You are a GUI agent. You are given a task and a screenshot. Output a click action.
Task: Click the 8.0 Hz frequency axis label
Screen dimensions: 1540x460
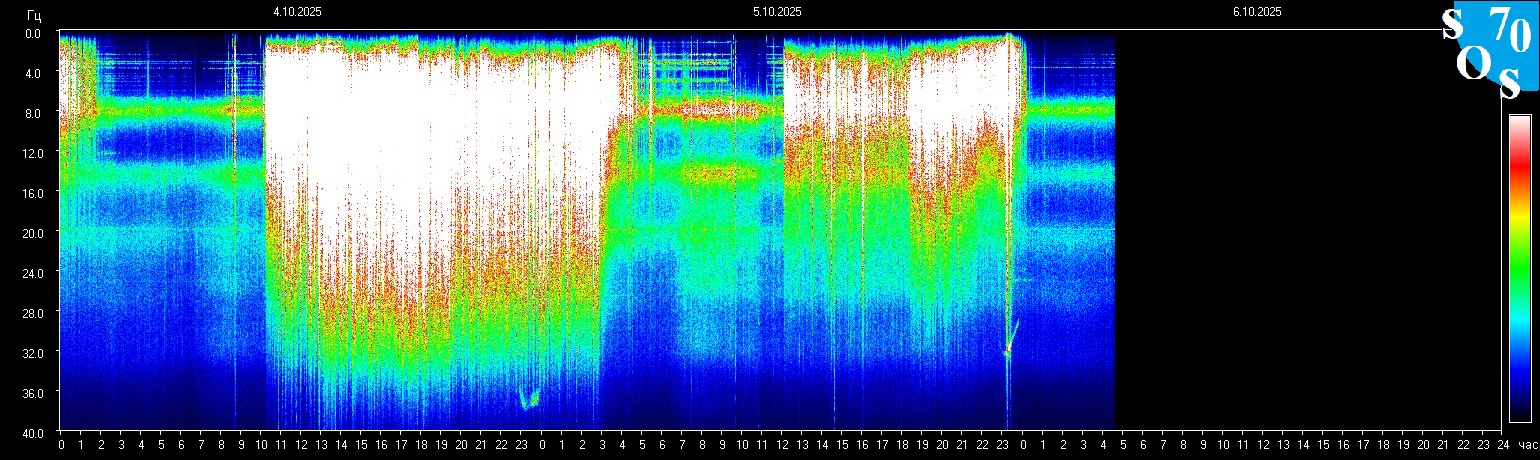point(31,113)
